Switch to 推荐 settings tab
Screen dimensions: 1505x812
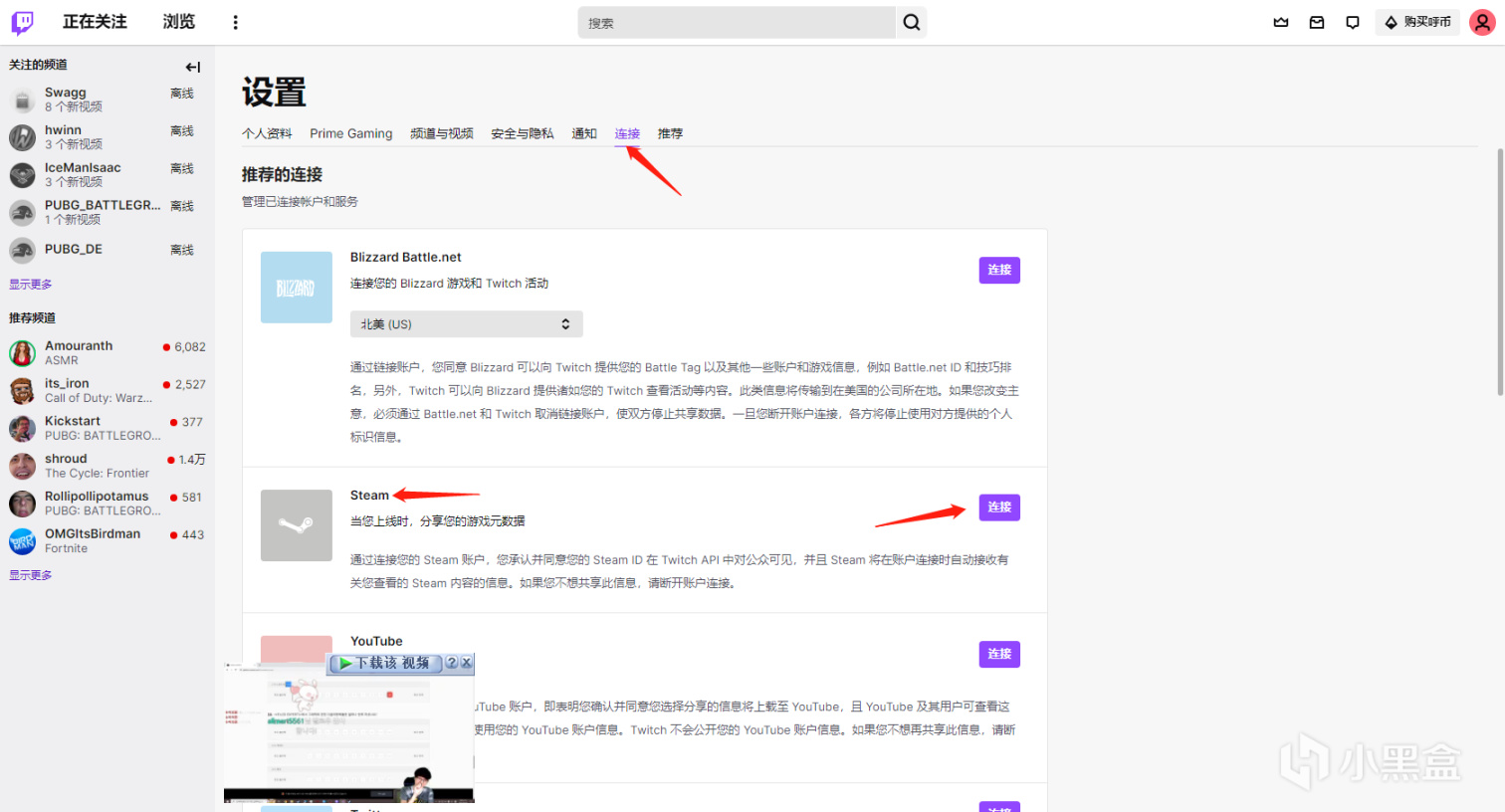[671, 133]
